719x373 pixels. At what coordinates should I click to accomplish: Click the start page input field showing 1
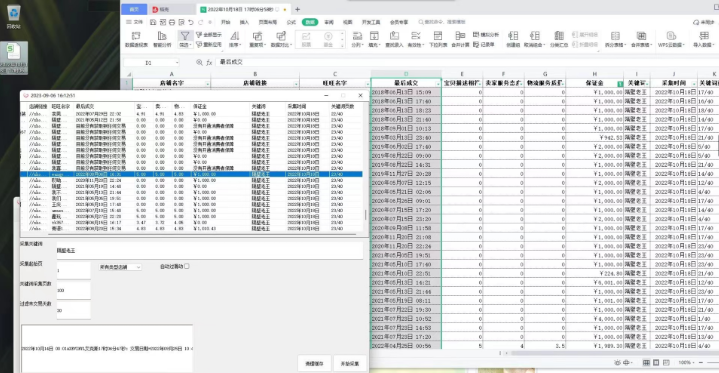[x=73, y=270]
